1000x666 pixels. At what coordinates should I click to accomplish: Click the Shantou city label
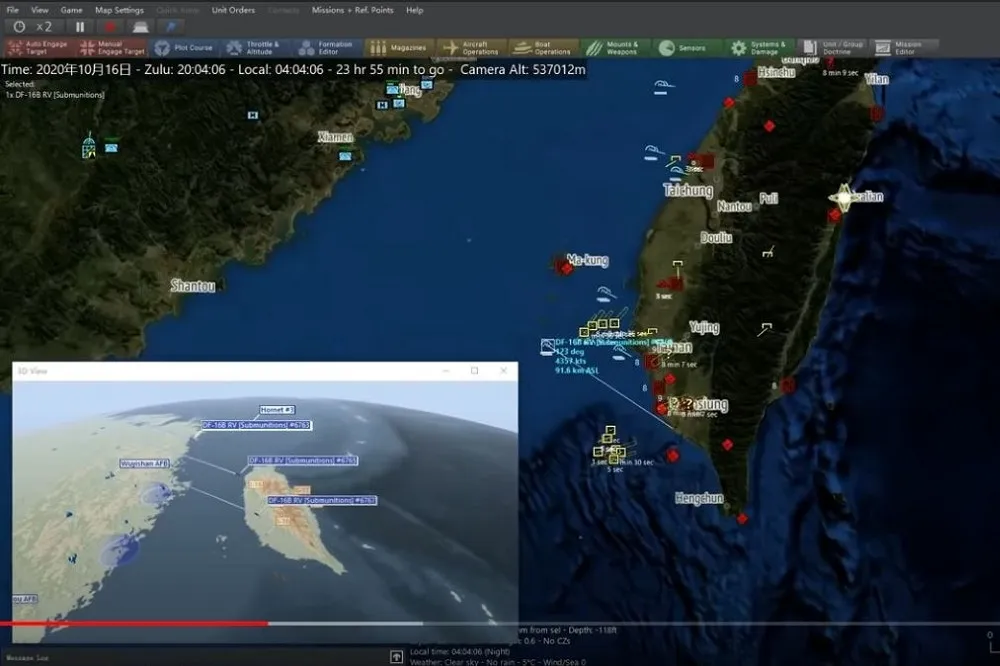[x=193, y=286]
